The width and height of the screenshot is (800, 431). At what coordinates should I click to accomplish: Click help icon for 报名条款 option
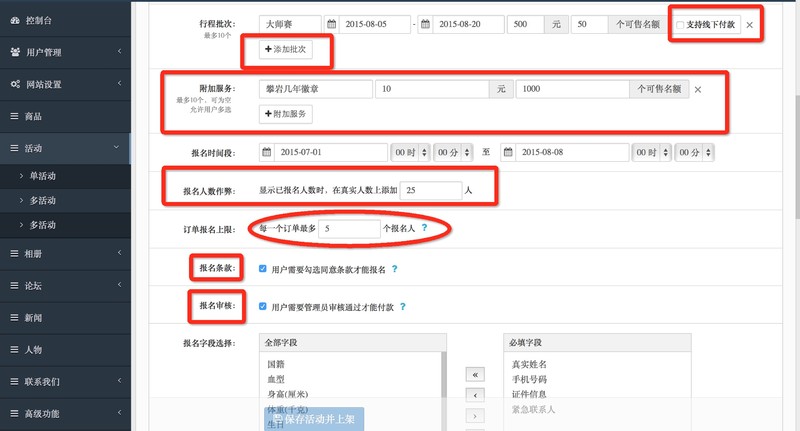[x=394, y=269]
